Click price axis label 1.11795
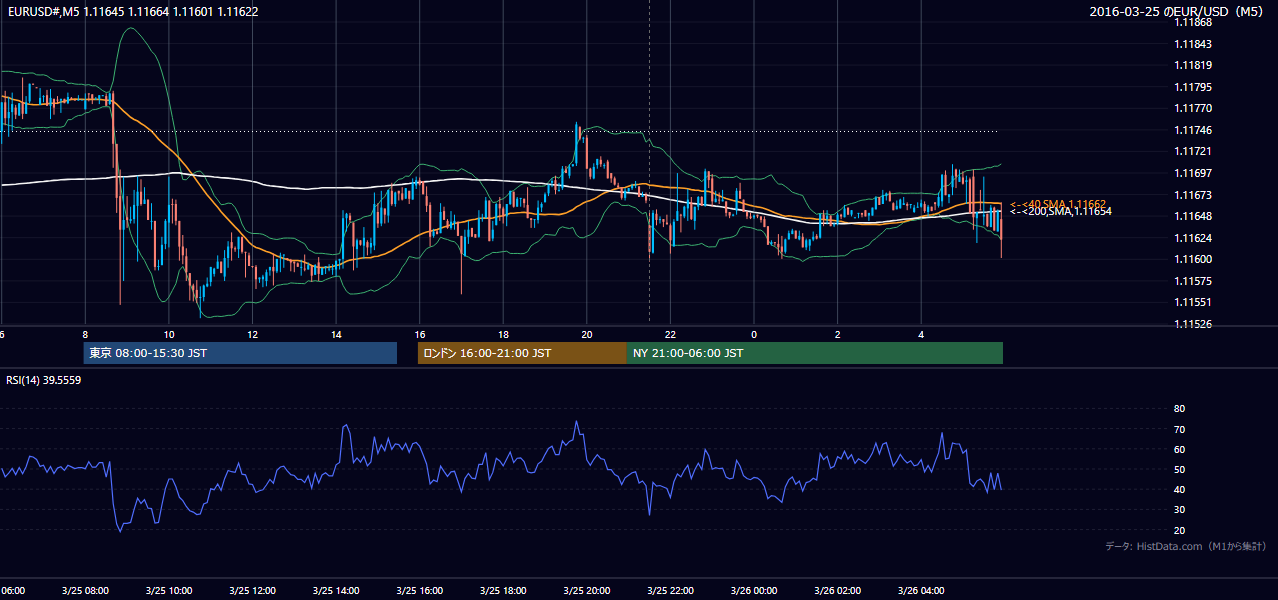1278x600 pixels. click(1192, 88)
